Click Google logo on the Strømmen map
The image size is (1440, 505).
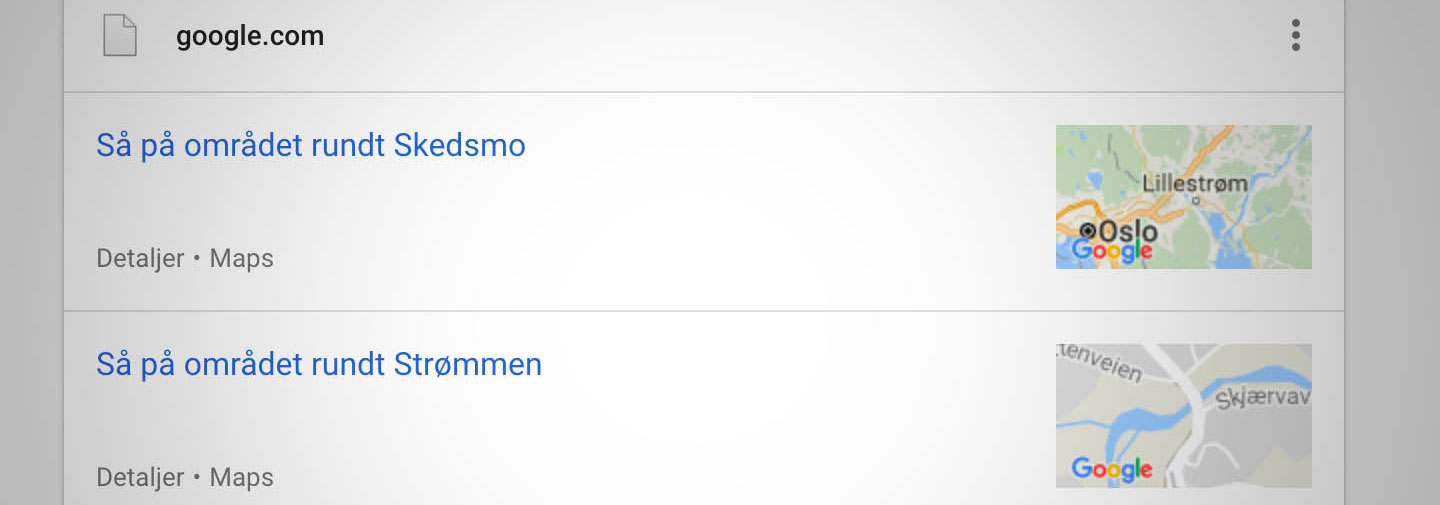[x=1111, y=468]
